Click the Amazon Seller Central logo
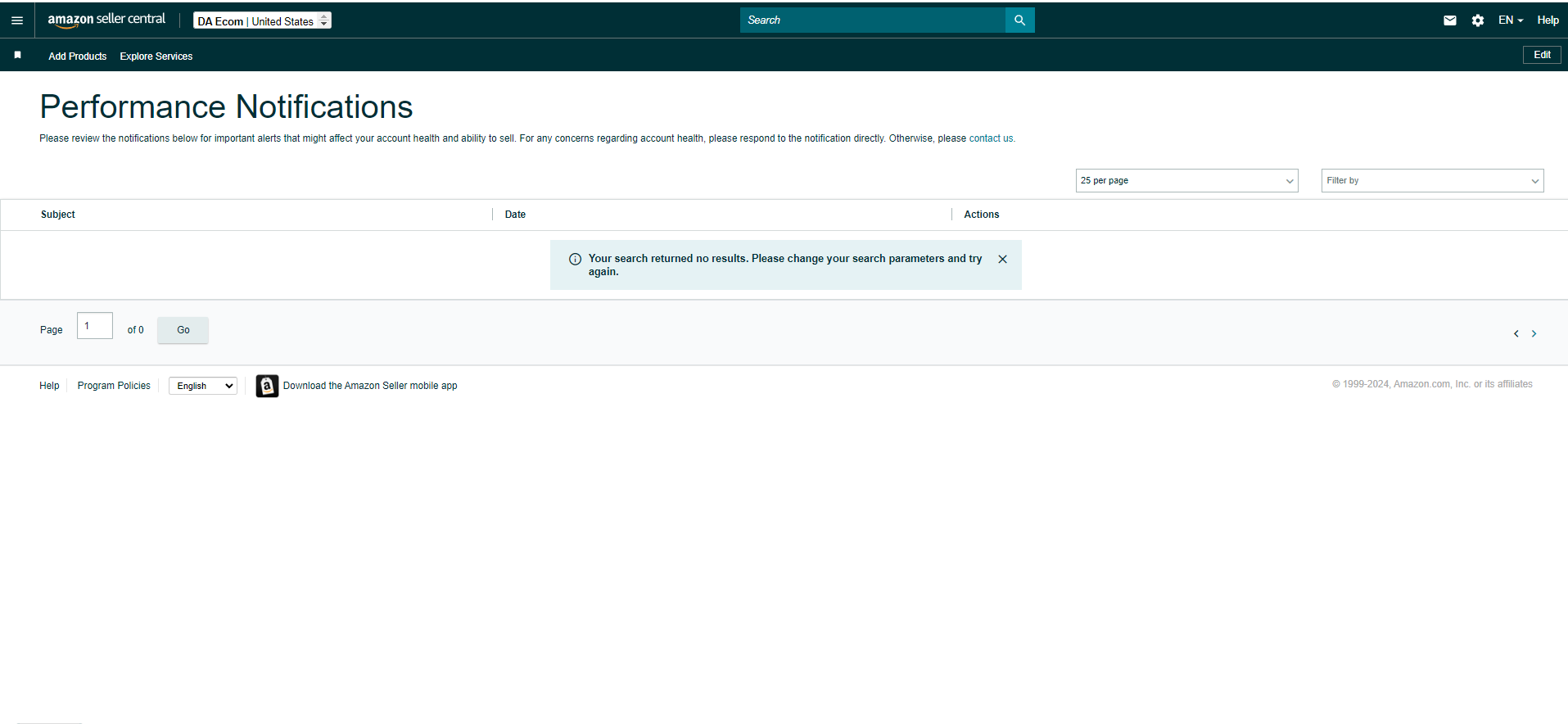1568x724 pixels. (x=106, y=20)
